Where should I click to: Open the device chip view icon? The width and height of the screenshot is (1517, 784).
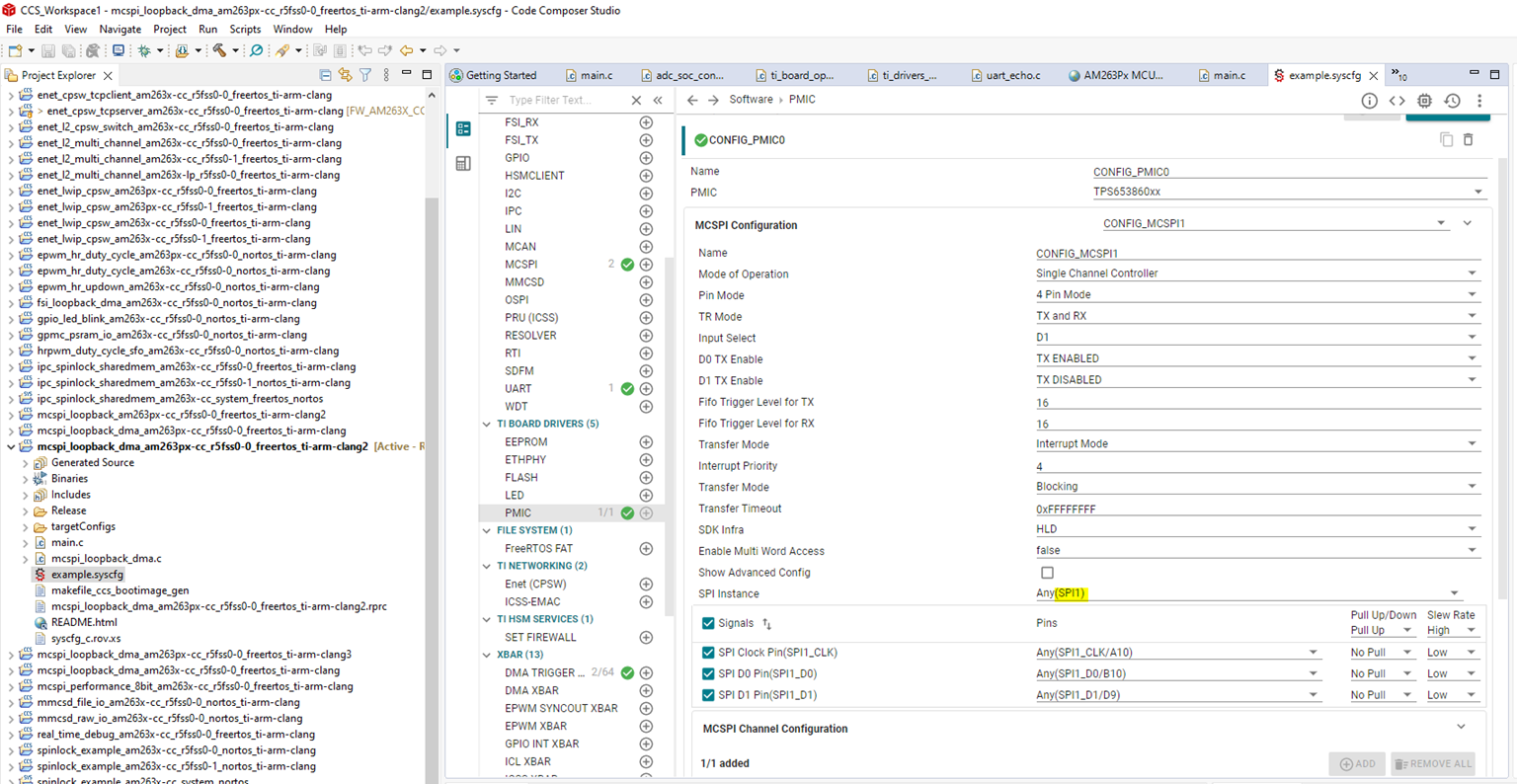point(1424,101)
